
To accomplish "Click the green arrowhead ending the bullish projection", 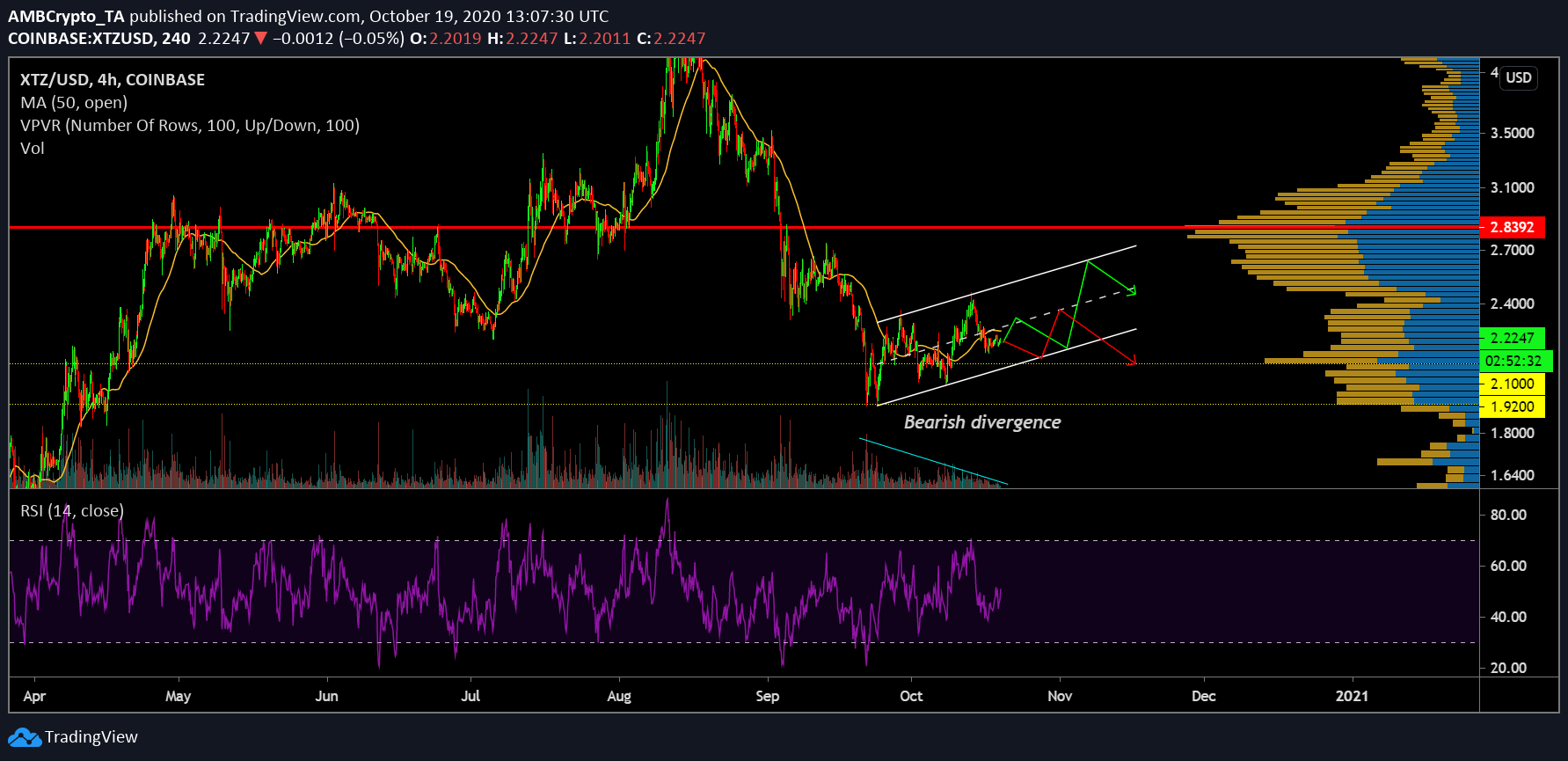I will pos(1133,290).
